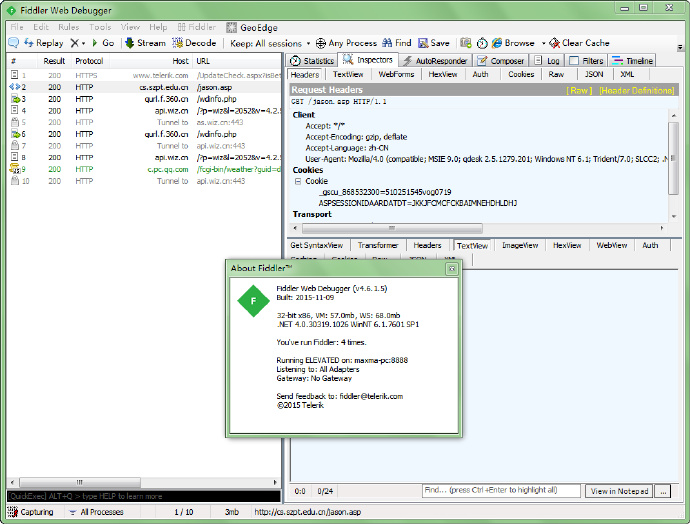690x524 pixels.
Task: Close the About Fiddler dialog
Action: pyautogui.click(x=451, y=268)
